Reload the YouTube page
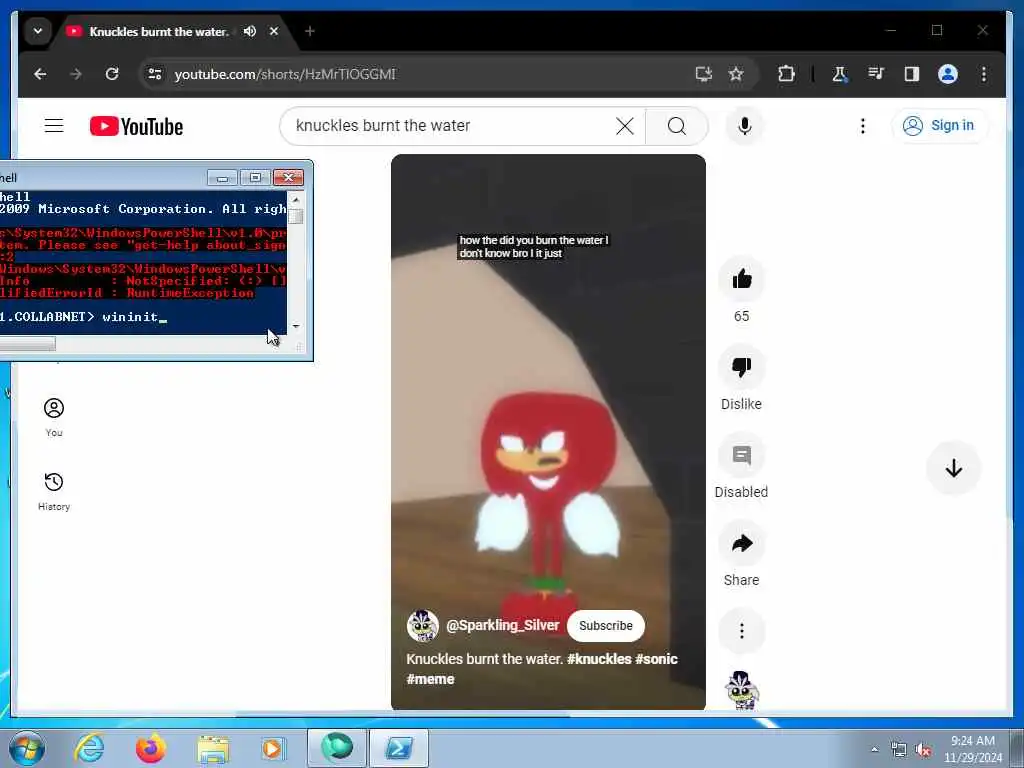This screenshot has height=768, width=1024. (x=112, y=74)
